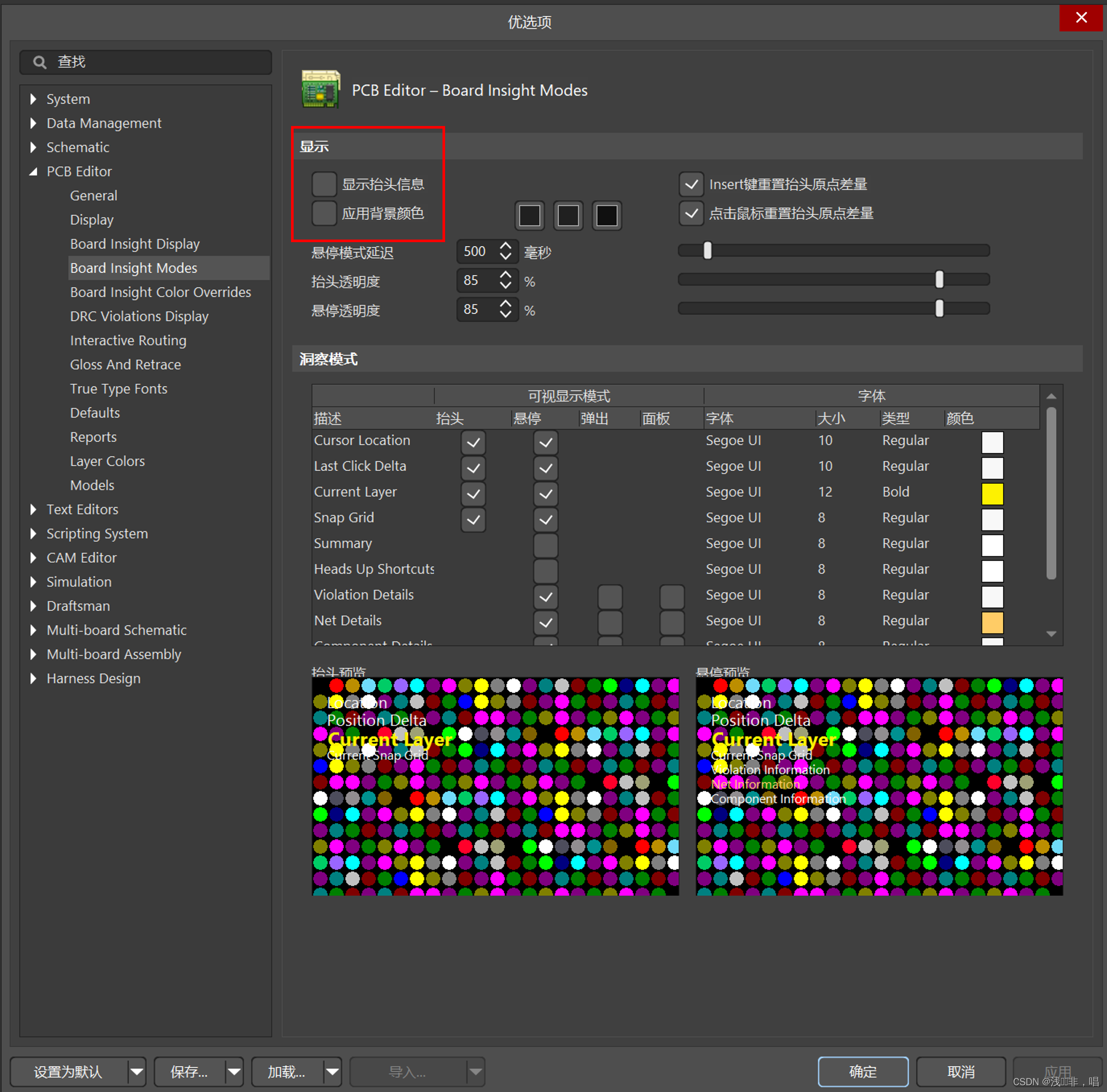The image size is (1107, 1092).
Task: Increase the hover mode delay stepper value
Action: 505,246
